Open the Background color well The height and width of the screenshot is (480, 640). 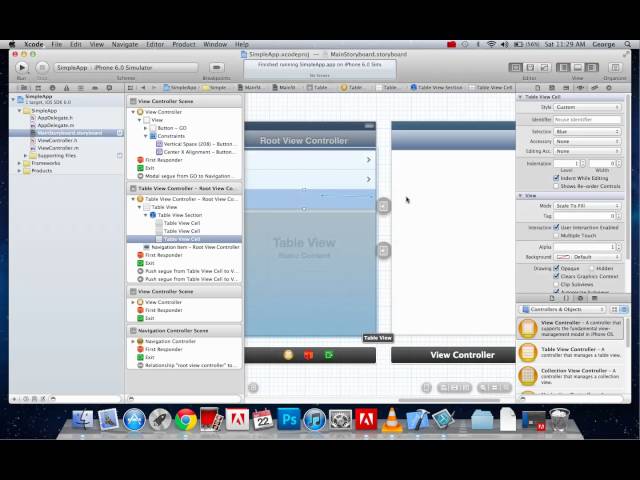563,257
